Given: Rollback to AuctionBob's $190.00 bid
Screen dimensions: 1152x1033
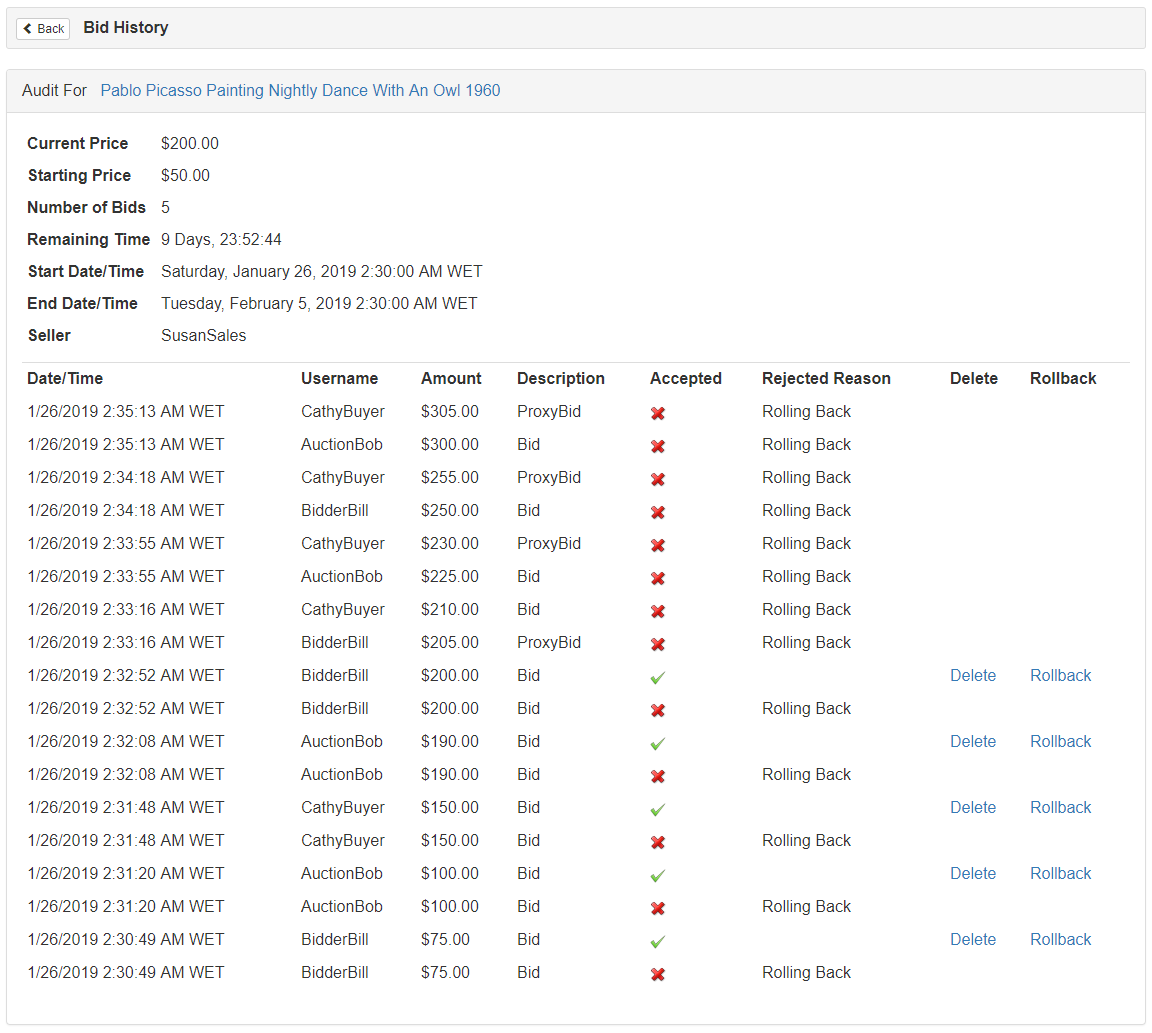Looking at the screenshot, I should click(1060, 741).
